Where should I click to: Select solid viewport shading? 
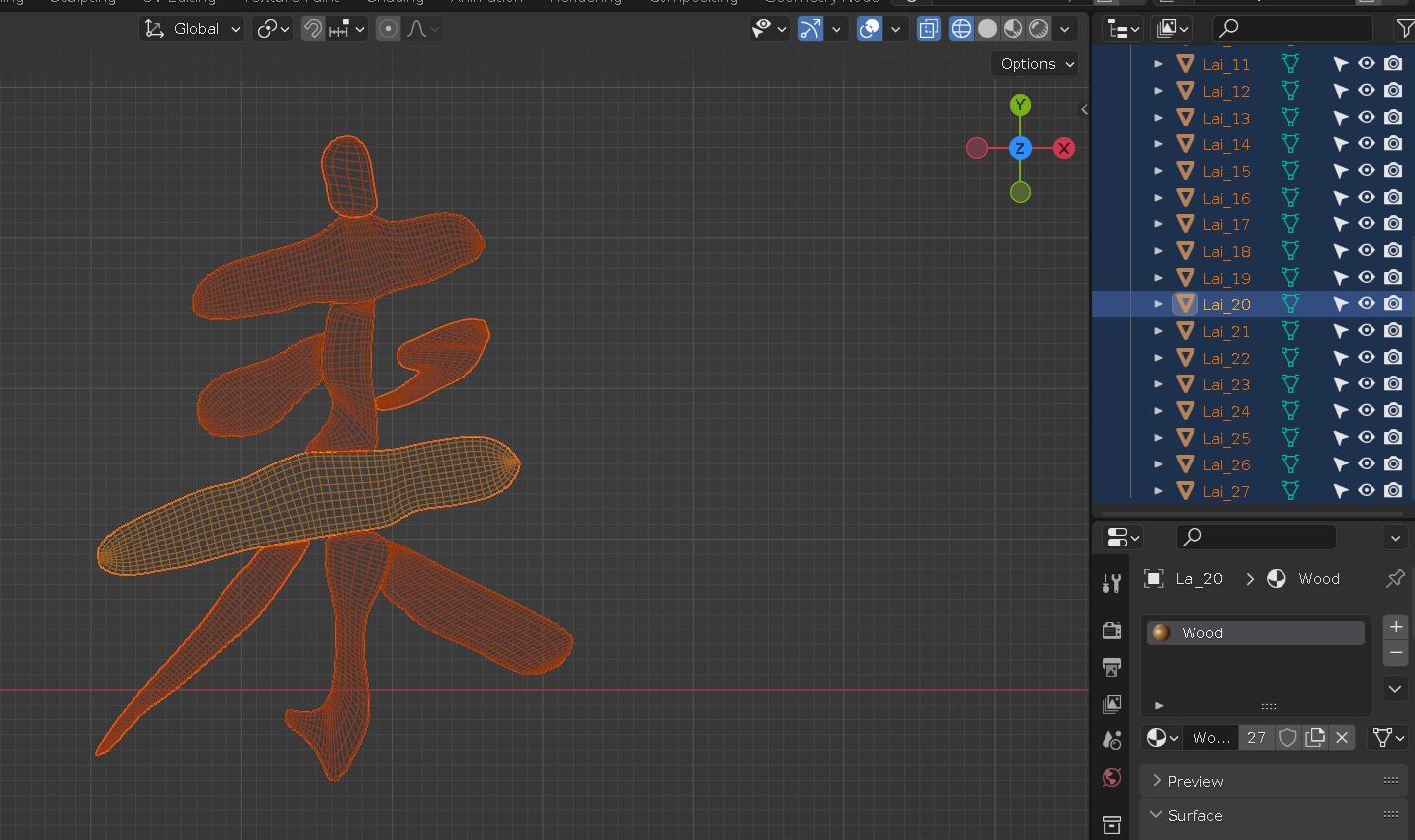987,29
